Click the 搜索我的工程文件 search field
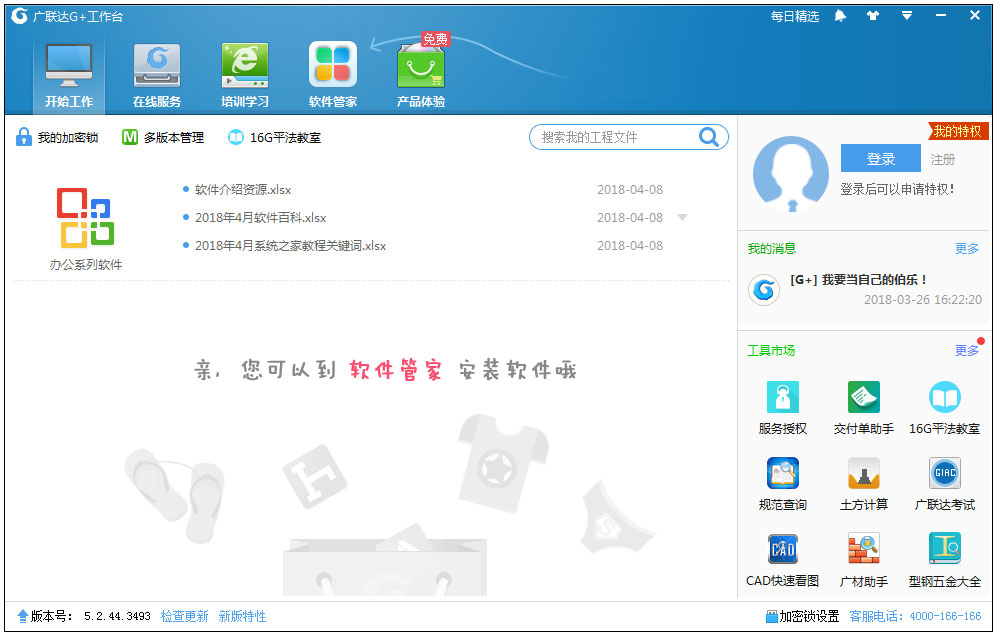This screenshot has height=635, width=996. click(x=615, y=138)
